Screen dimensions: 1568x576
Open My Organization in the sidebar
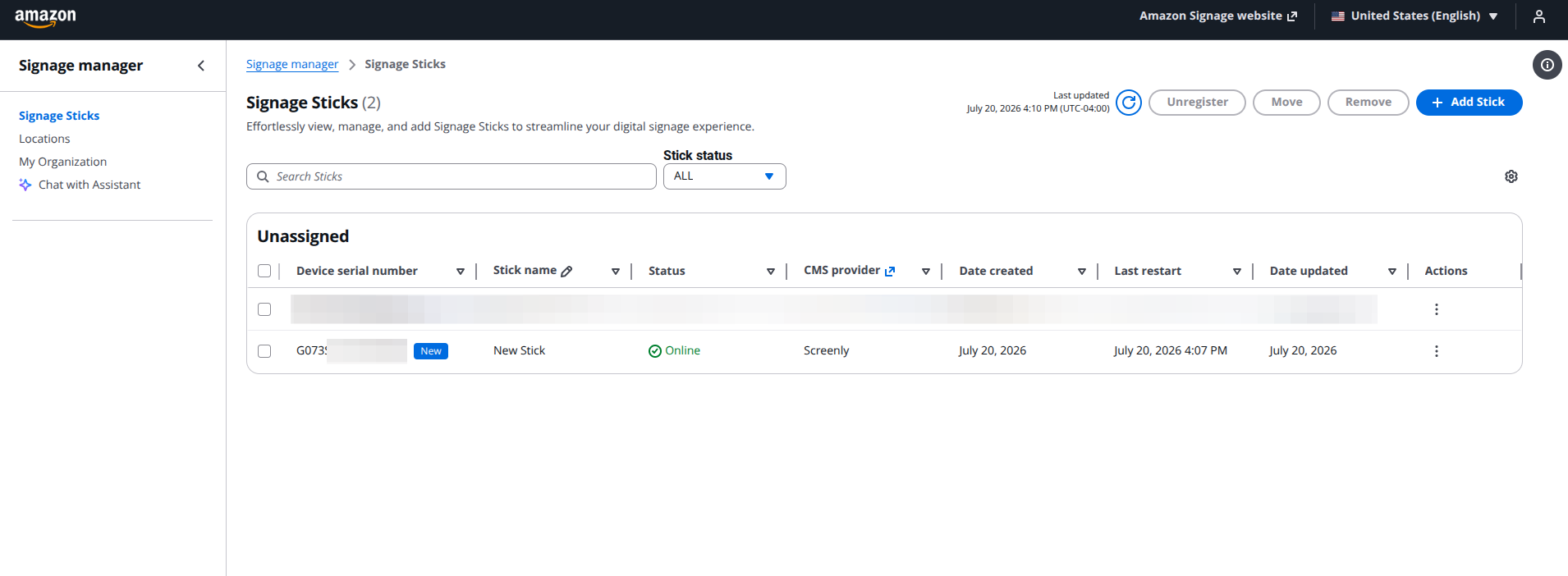[63, 162]
